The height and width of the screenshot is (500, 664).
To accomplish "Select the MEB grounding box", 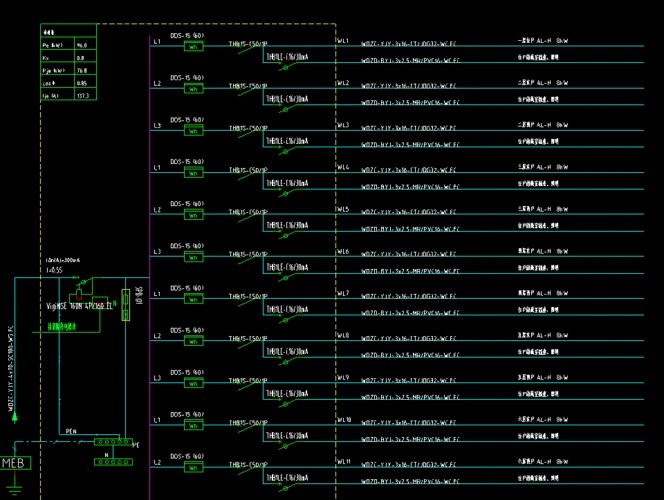I will [x=14, y=463].
